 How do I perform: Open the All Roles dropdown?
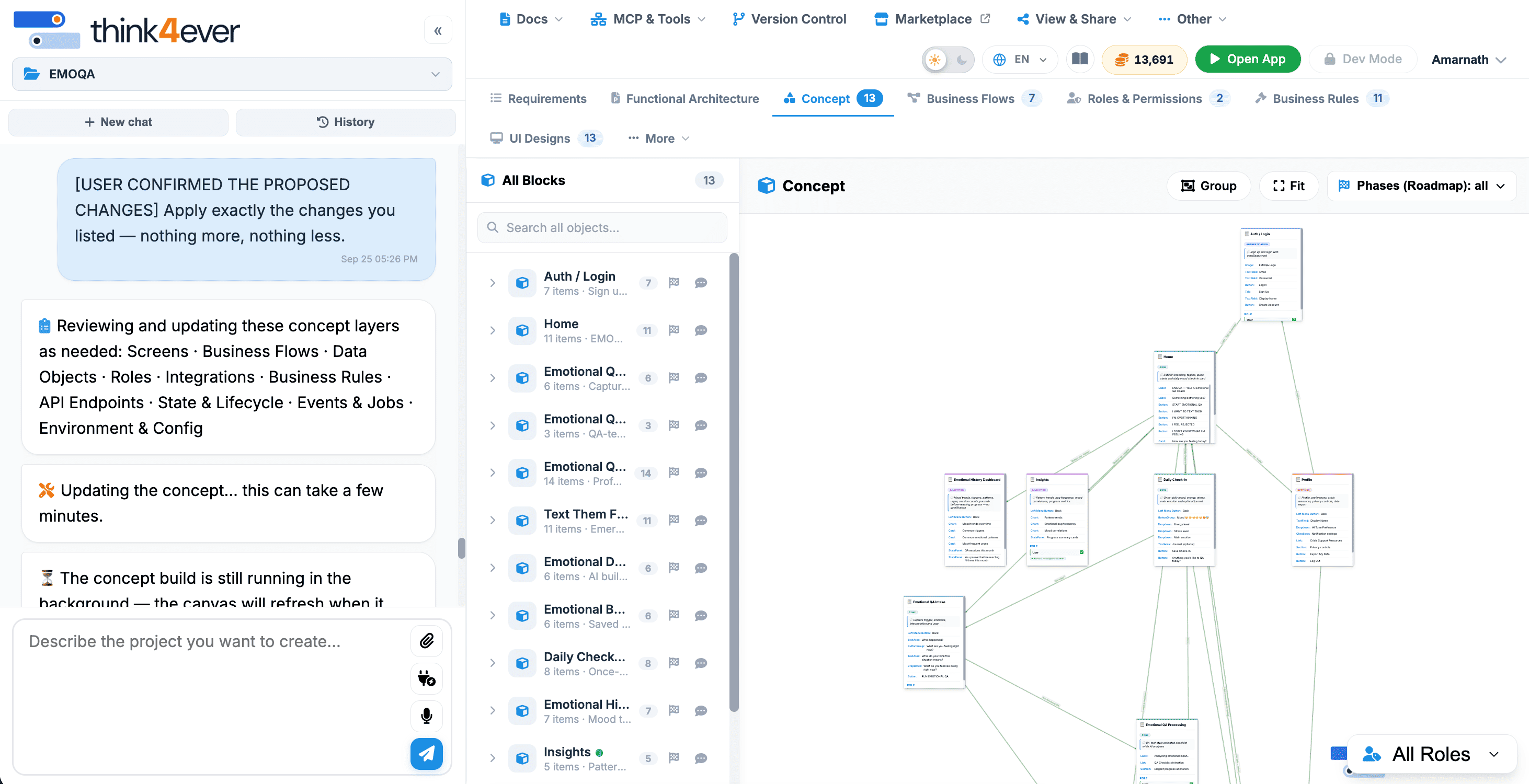(1432, 754)
